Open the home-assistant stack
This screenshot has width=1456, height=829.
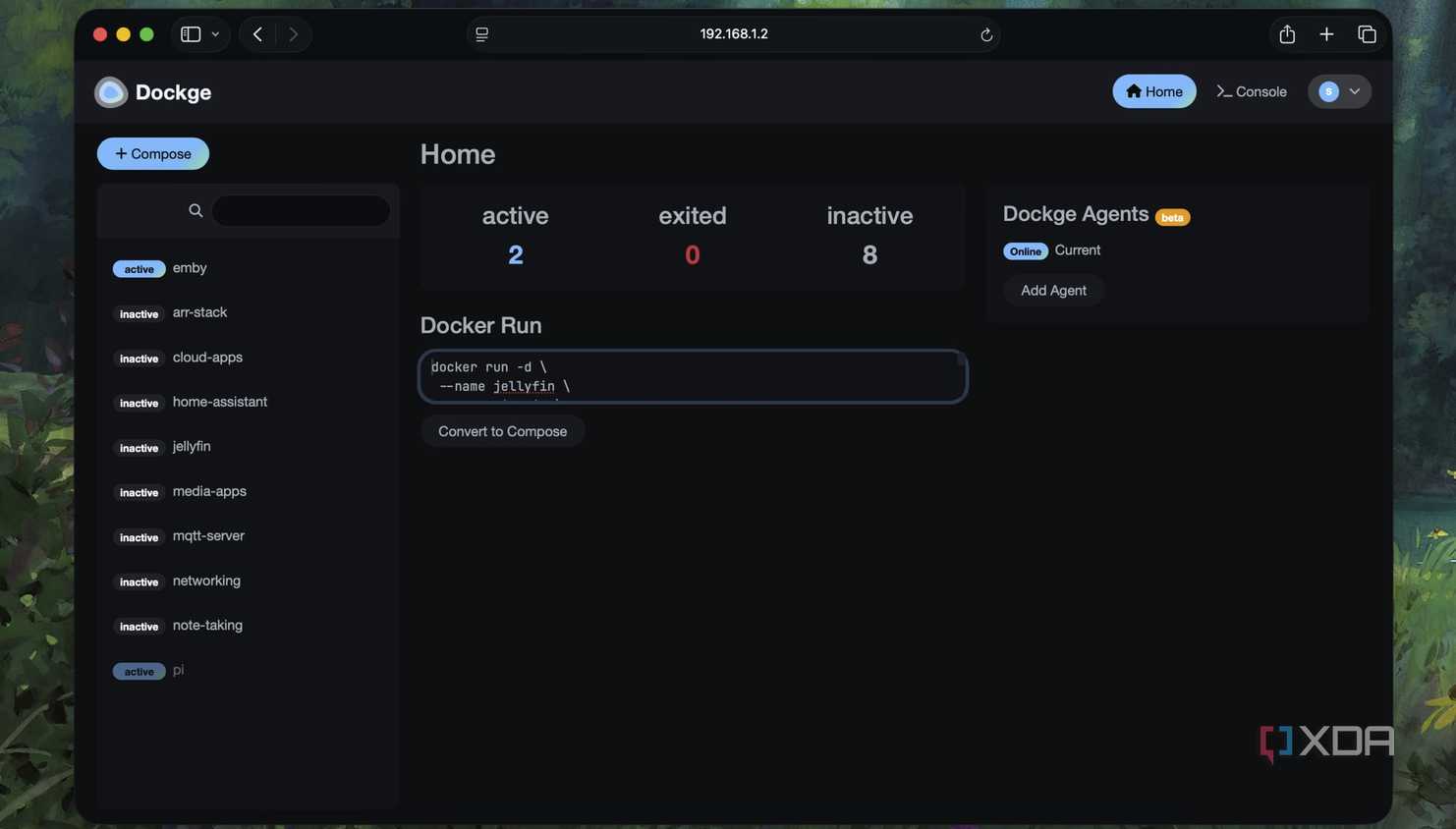point(249,402)
